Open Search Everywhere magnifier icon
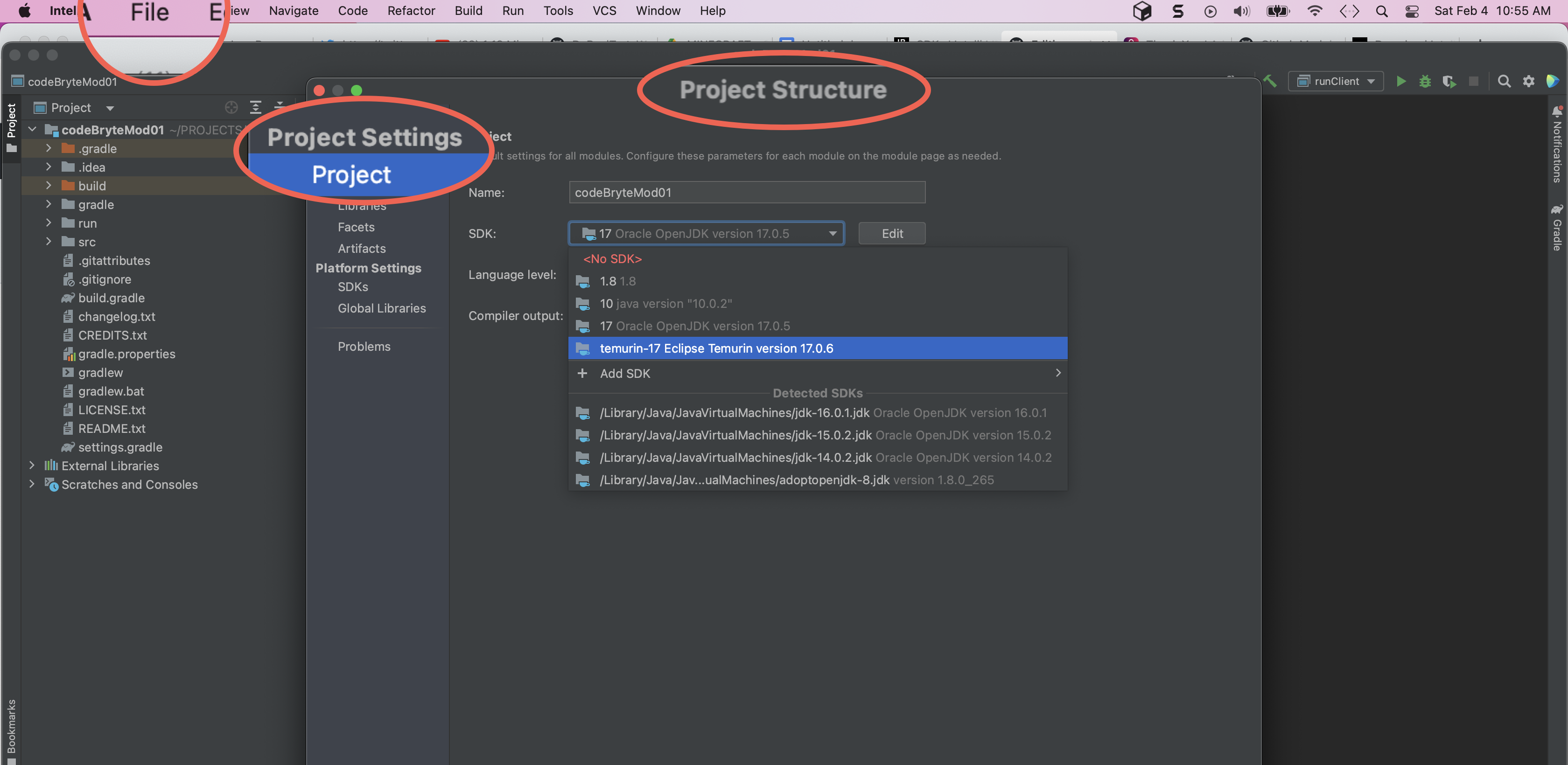This screenshot has height=765, width=1568. [1504, 82]
